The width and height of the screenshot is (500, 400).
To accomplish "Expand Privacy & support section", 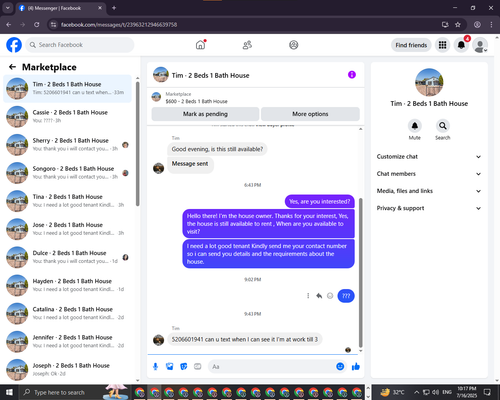I will pos(429,208).
